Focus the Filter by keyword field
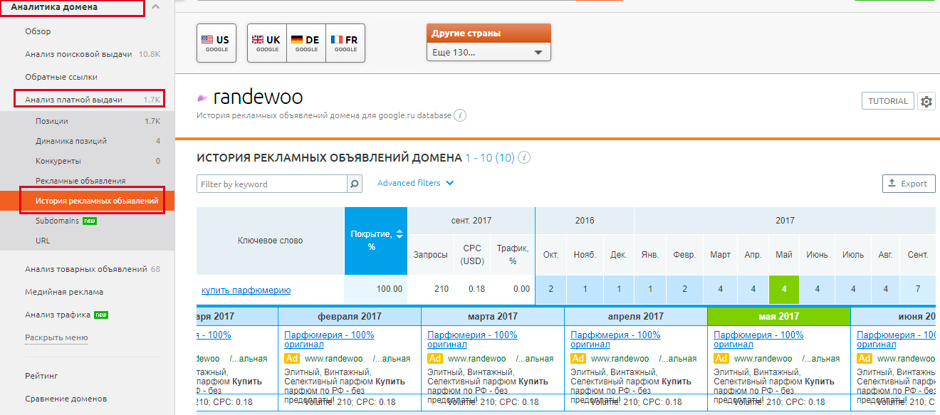Viewport: 940px width, 415px height. coord(272,184)
